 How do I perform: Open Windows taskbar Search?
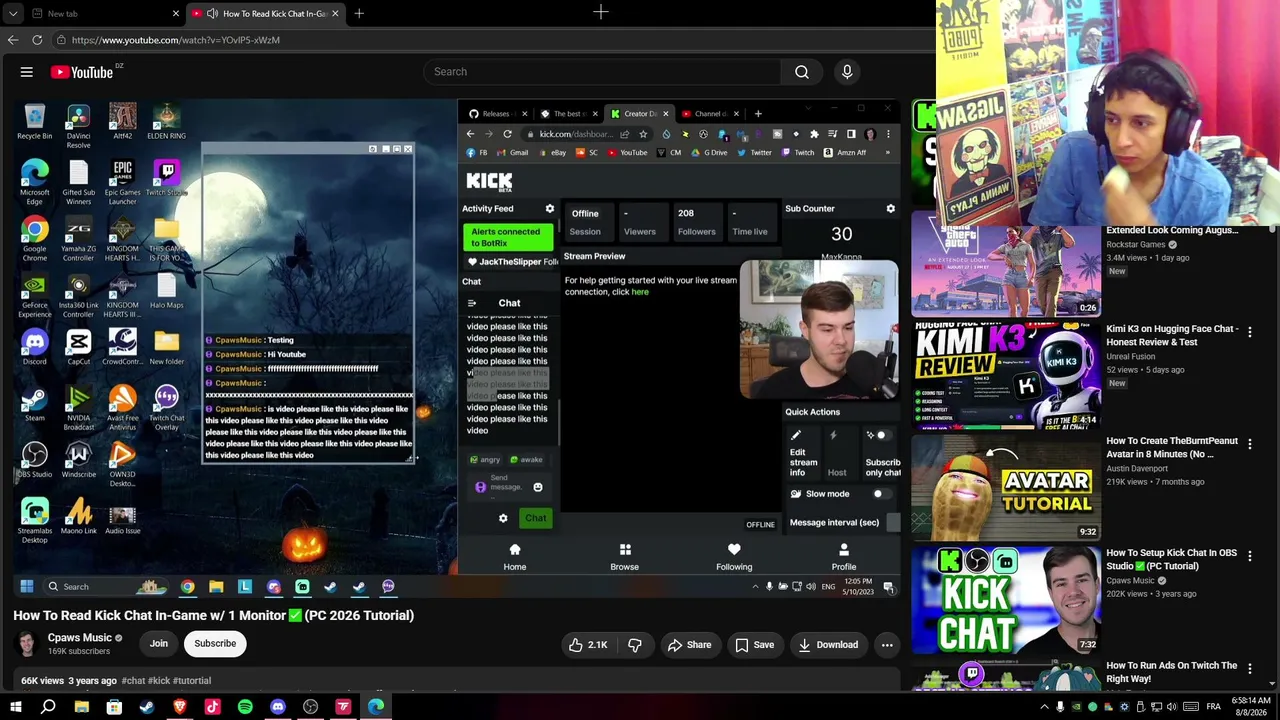48,707
